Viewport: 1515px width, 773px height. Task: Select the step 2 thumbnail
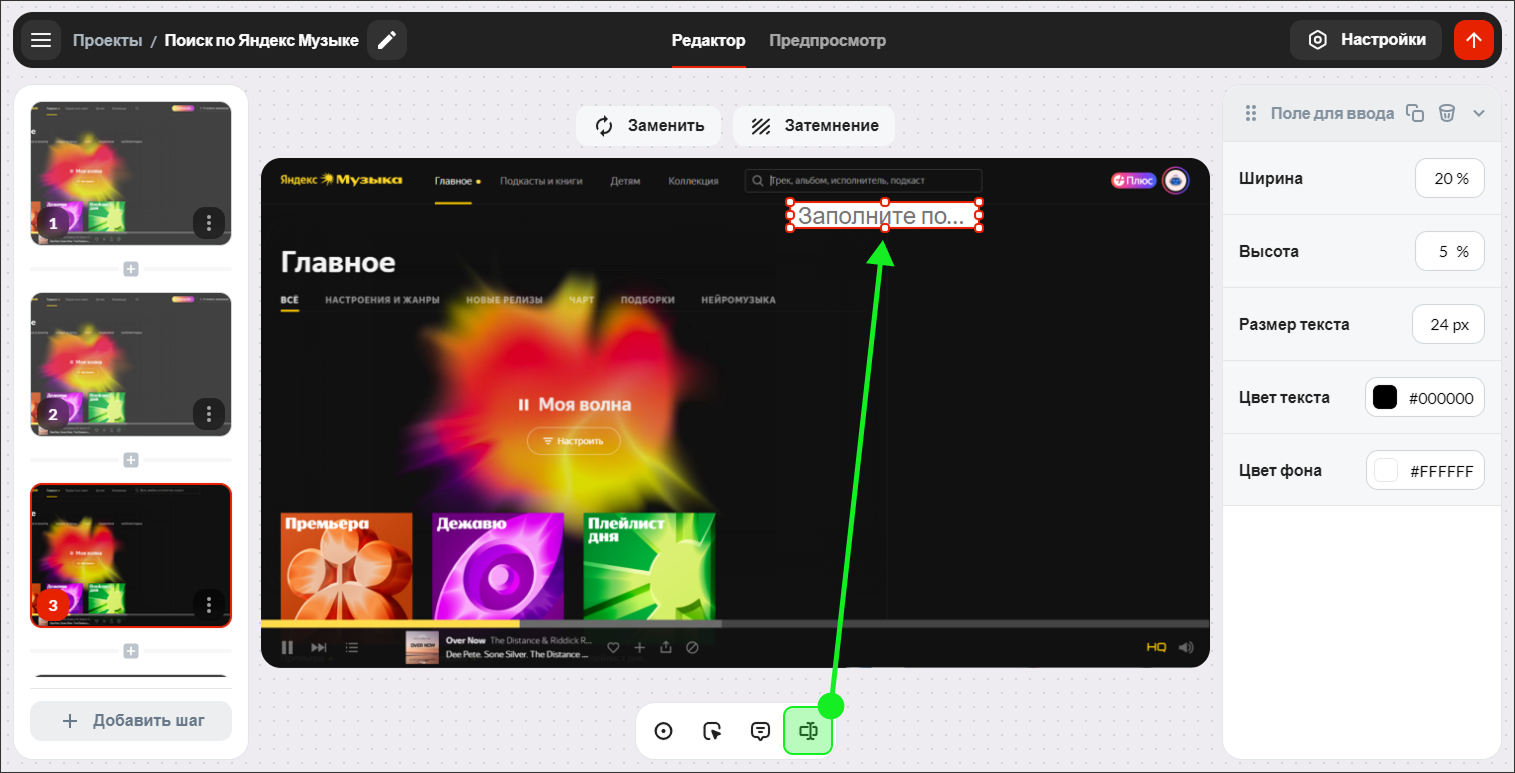point(131,364)
